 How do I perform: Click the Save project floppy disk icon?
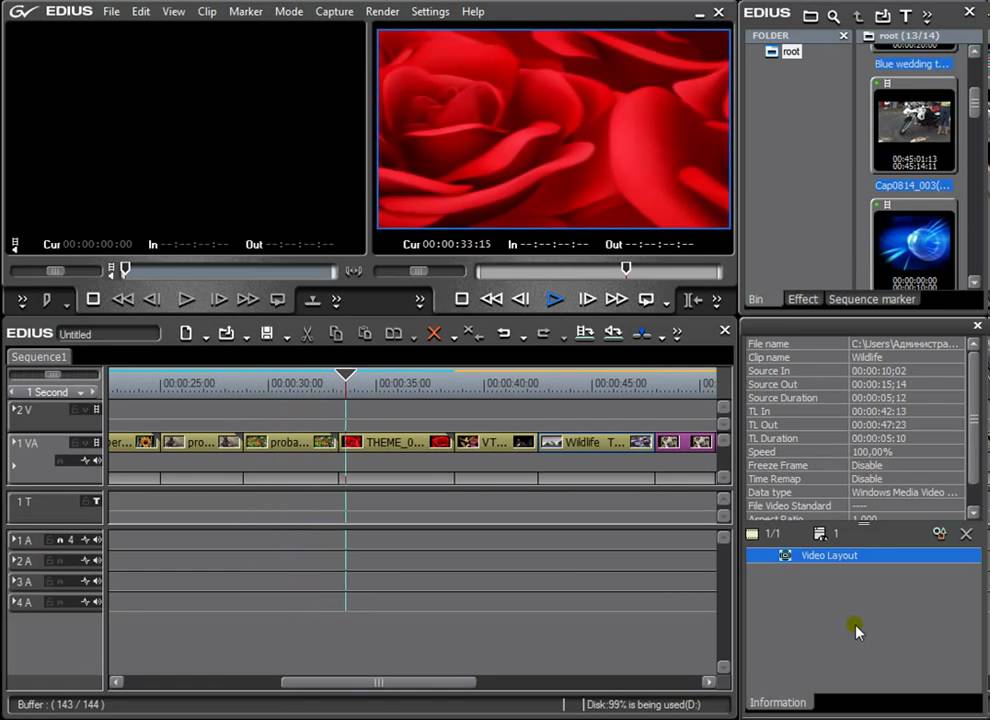tap(266, 333)
